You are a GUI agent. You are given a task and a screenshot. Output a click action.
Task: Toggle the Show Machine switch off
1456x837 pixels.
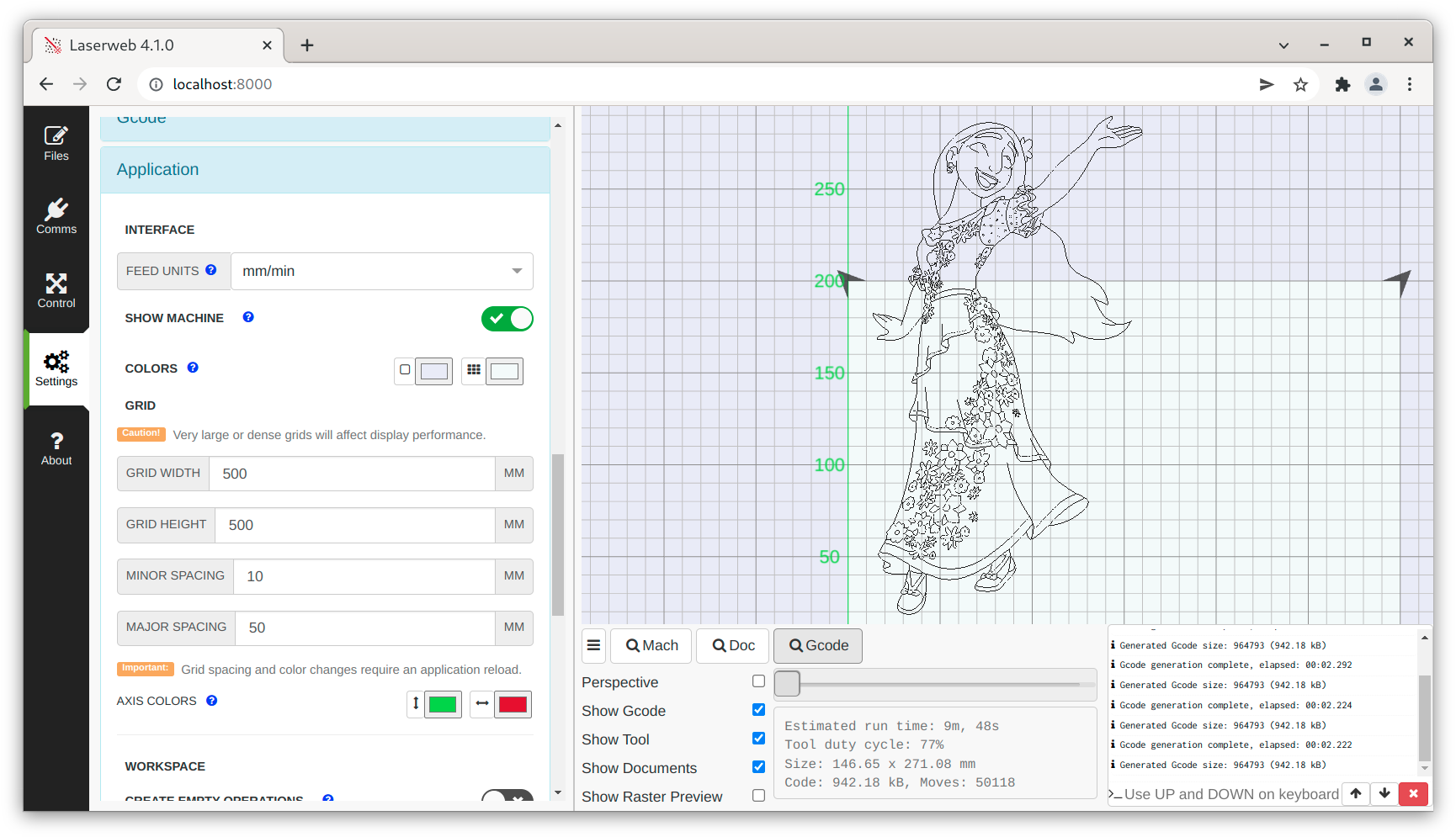[x=507, y=319]
